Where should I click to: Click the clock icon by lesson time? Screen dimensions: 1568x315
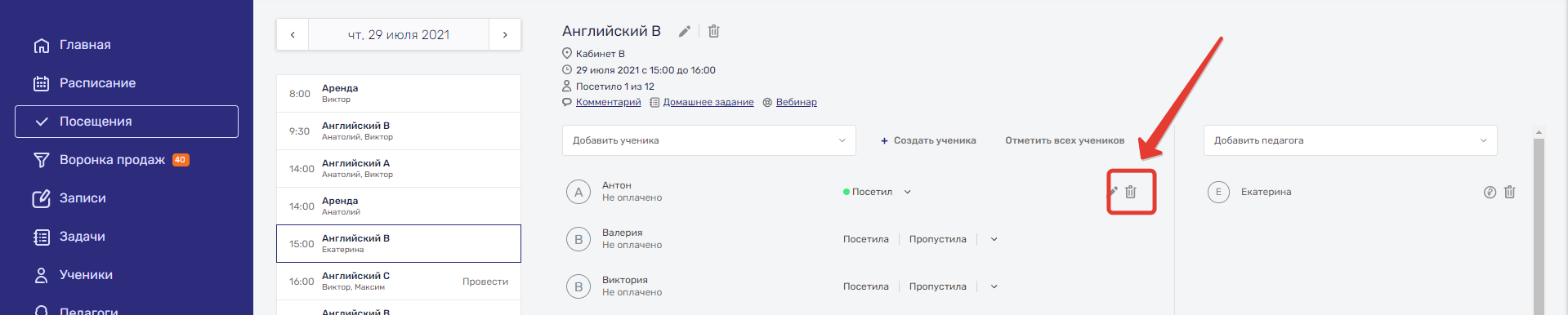click(x=567, y=70)
